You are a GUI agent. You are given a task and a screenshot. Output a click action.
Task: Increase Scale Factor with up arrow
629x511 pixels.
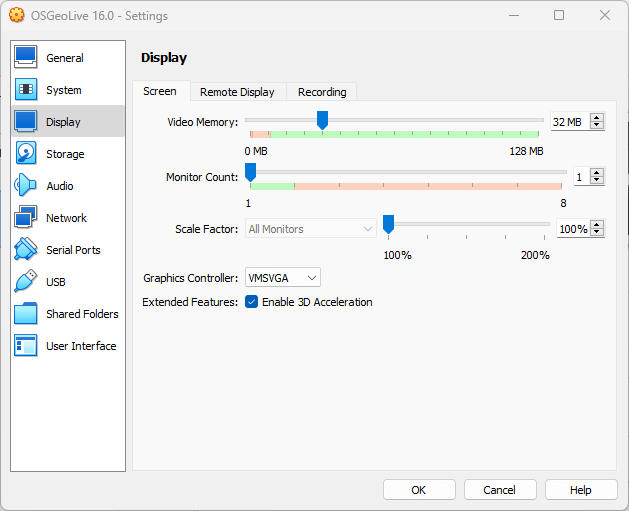[597, 225]
